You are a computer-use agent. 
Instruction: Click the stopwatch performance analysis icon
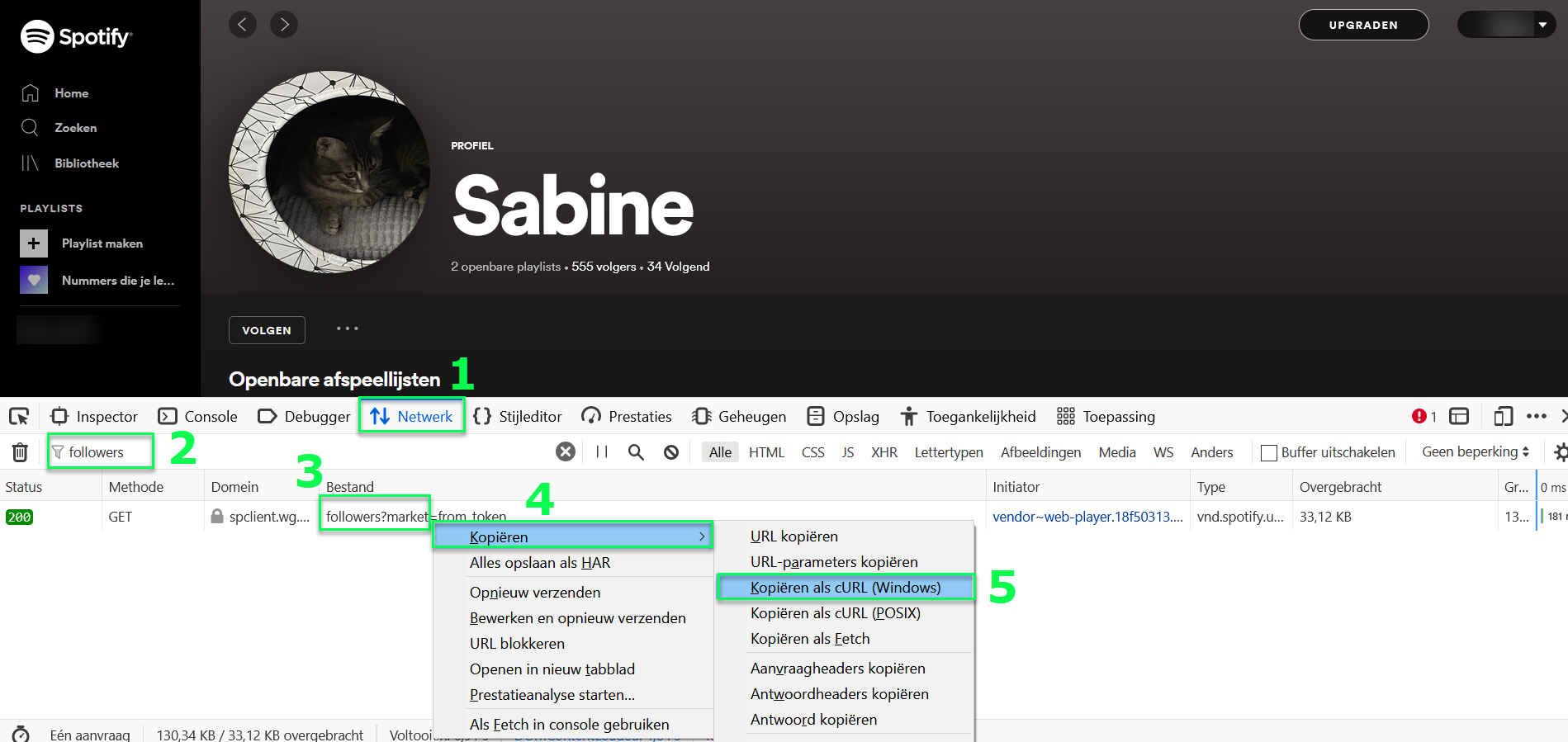21,734
